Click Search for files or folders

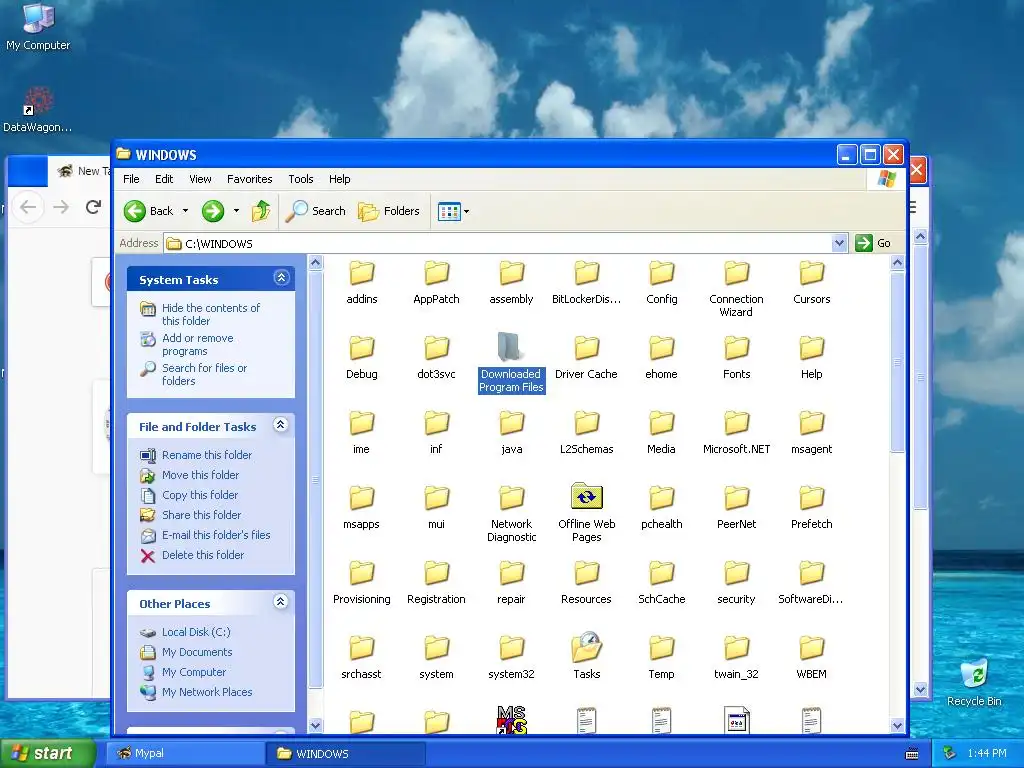(204, 374)
